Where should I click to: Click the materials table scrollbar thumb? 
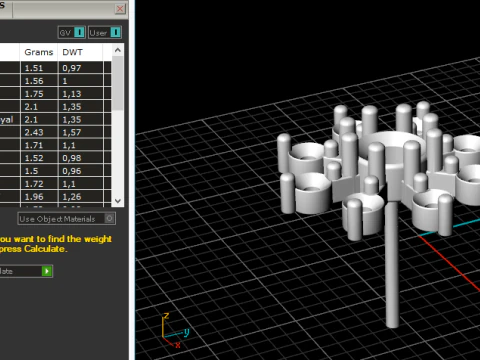(118, 83)
